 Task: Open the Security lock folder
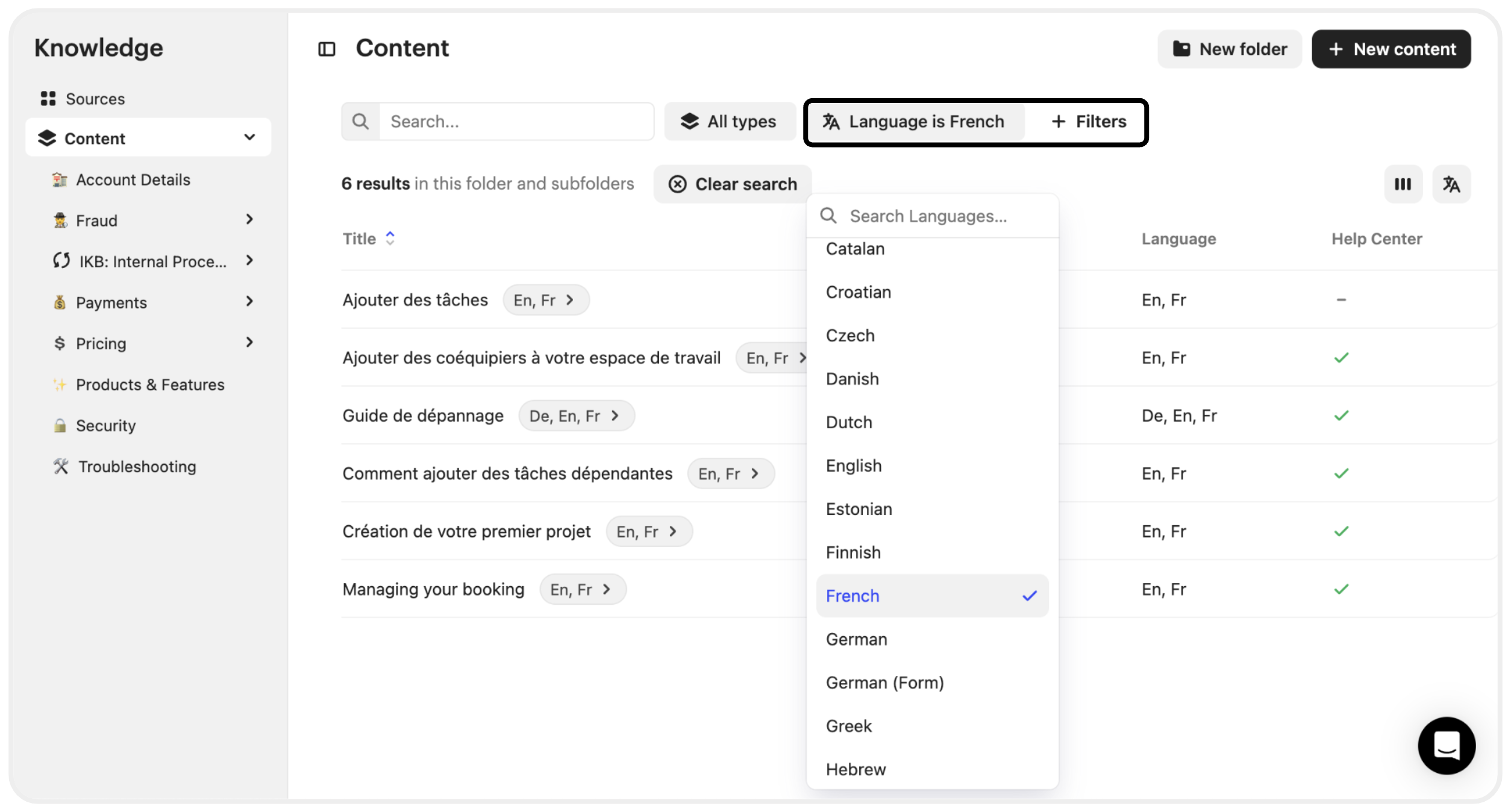click(105, 425)
